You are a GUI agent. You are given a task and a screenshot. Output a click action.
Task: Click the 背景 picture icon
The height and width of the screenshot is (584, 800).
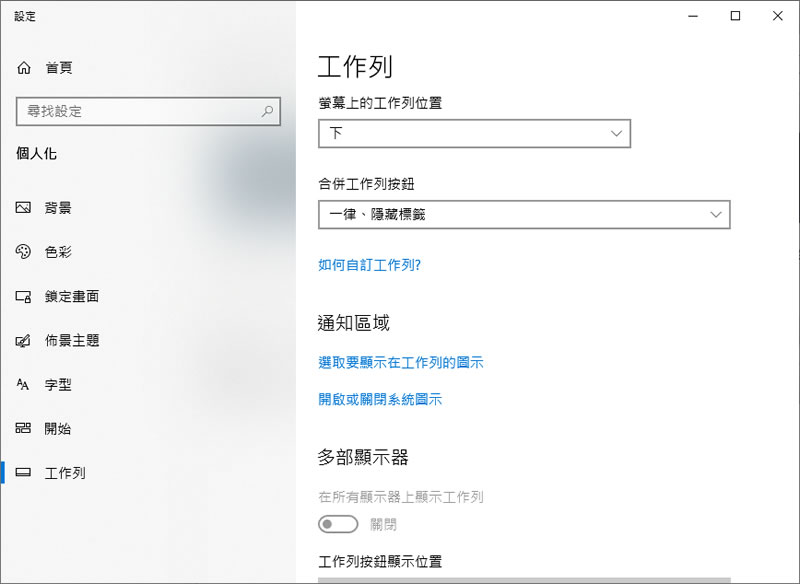23,208
